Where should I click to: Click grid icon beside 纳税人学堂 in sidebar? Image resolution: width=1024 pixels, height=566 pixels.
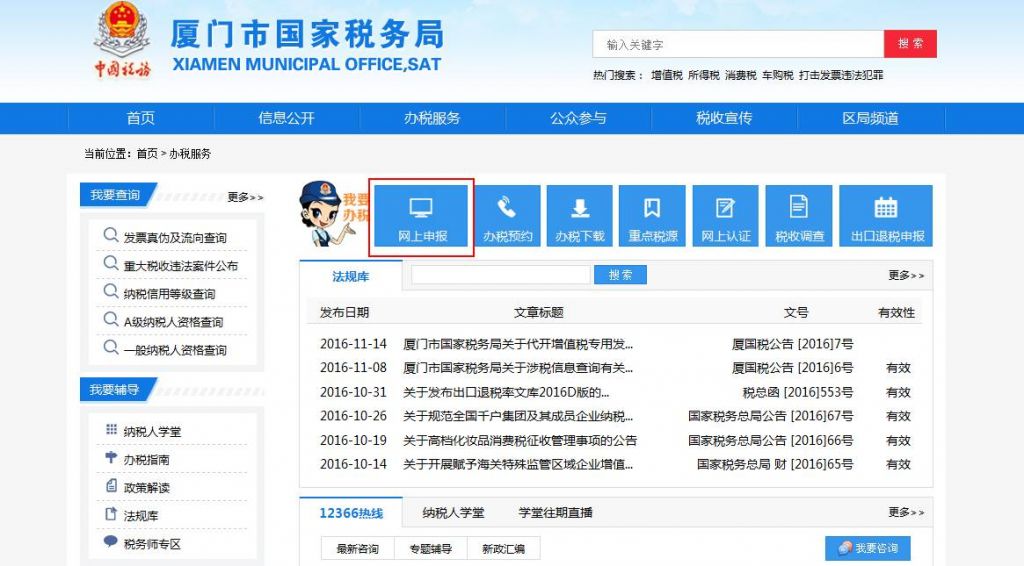click(111, 430)
